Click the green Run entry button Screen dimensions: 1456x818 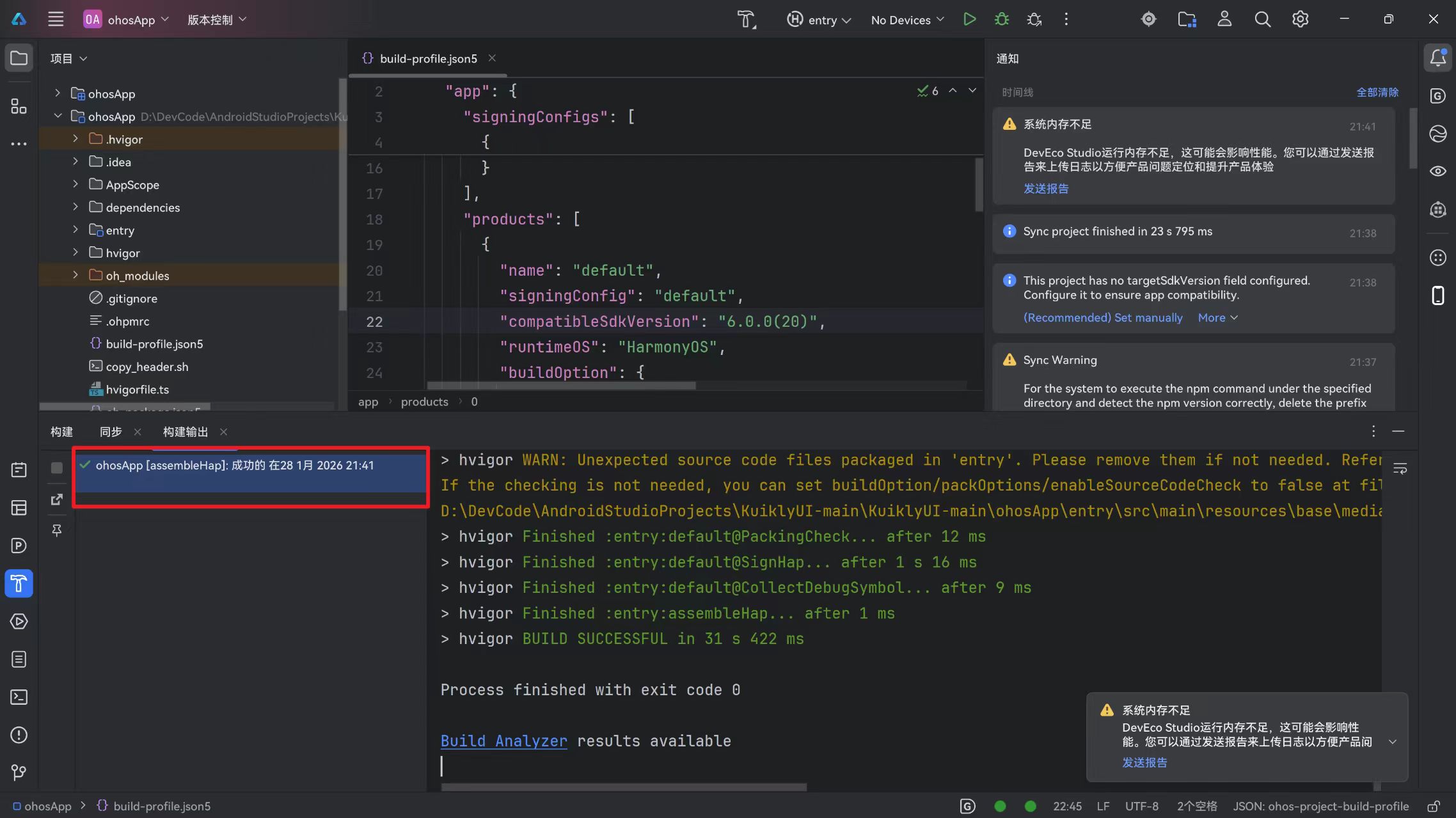click(x=969, y=19)
